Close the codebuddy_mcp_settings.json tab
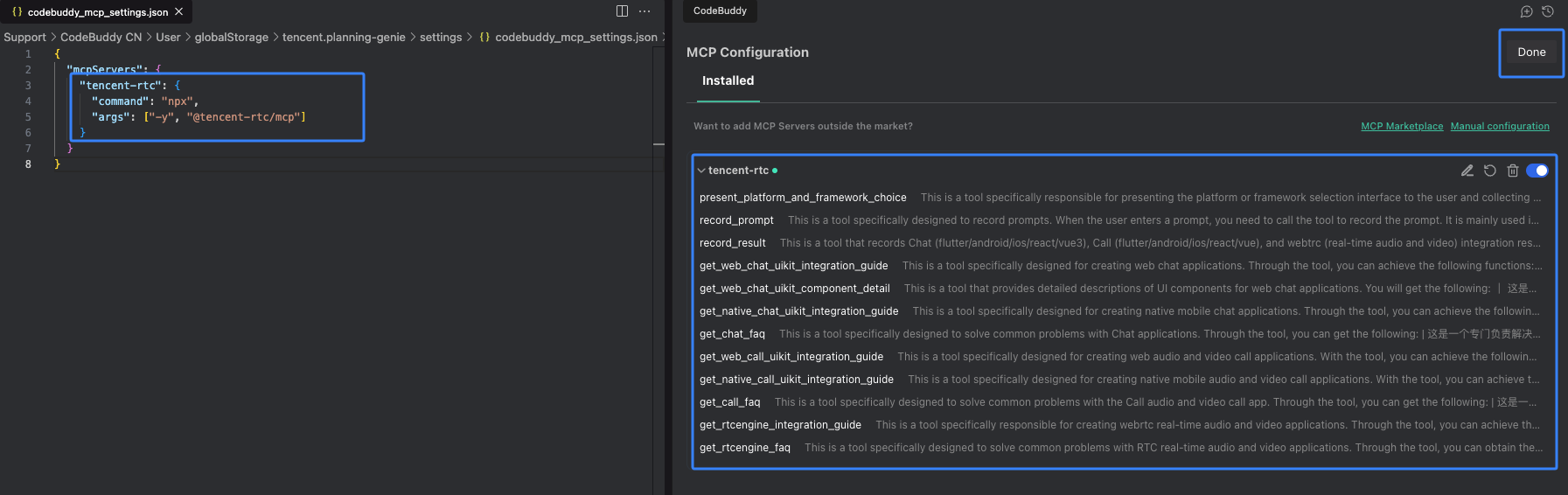 tap(179, 11)
